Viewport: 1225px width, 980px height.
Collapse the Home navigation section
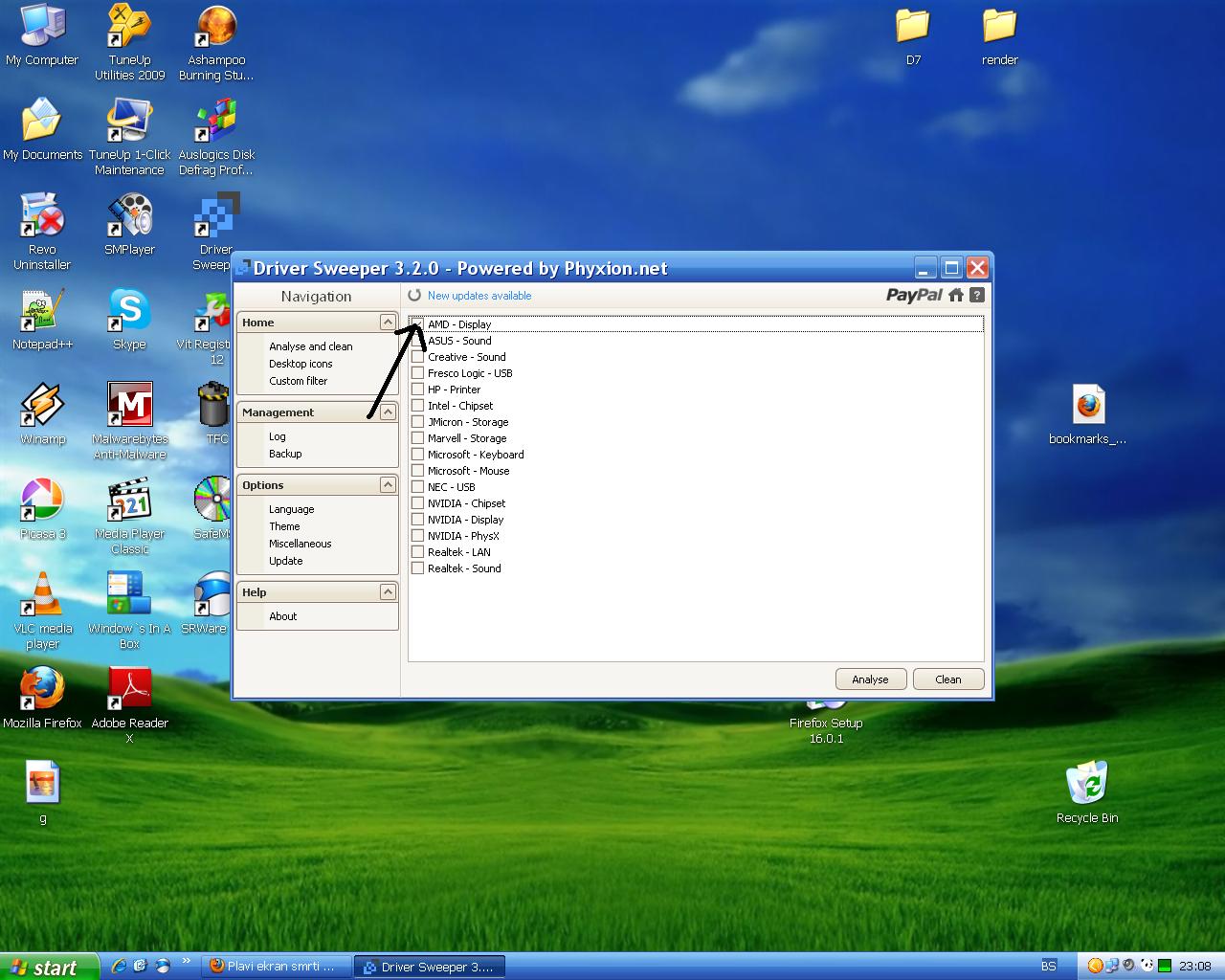(388, 323)
